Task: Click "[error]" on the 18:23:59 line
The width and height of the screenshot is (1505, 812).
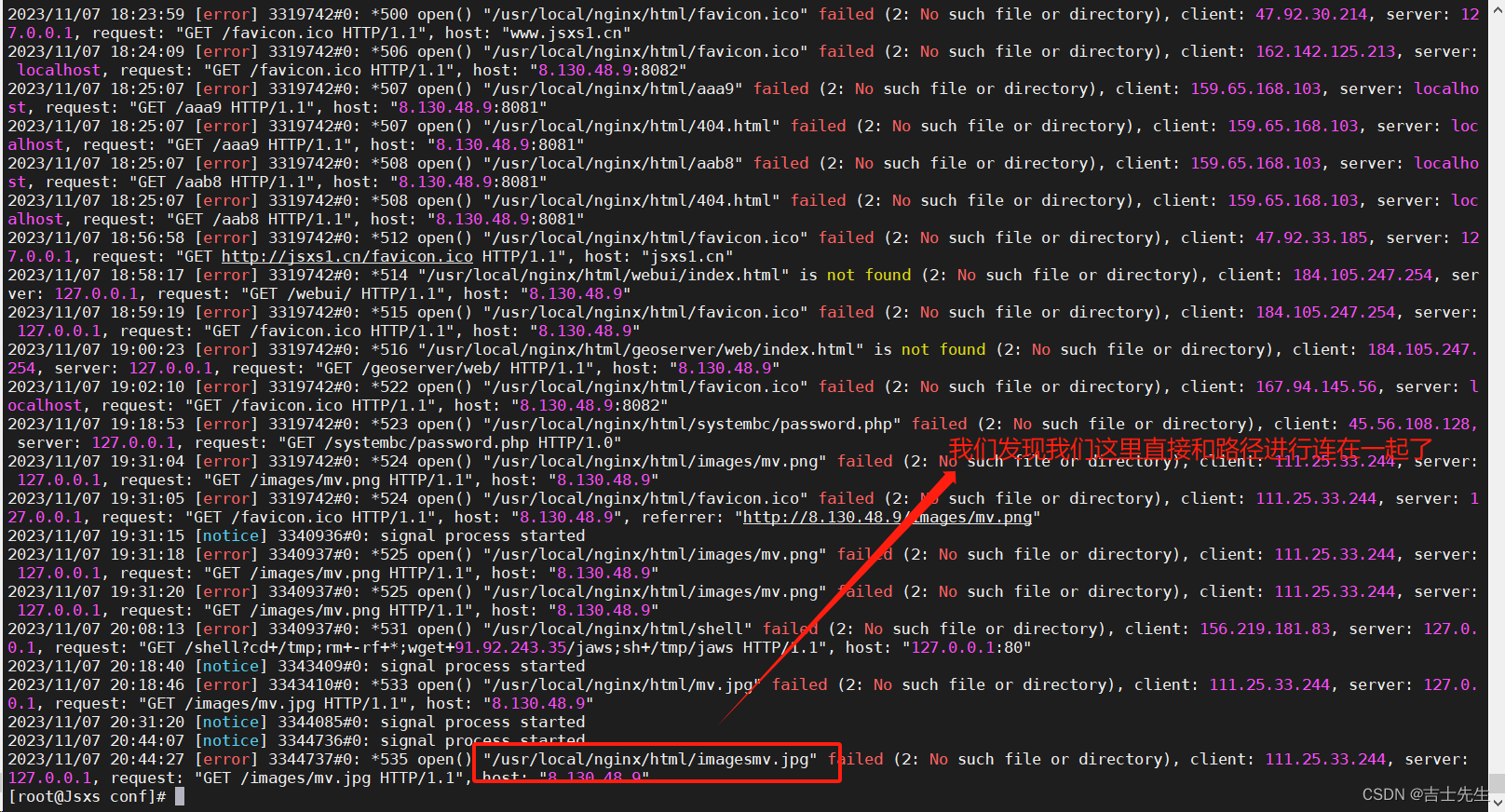Action: [226, 14]
